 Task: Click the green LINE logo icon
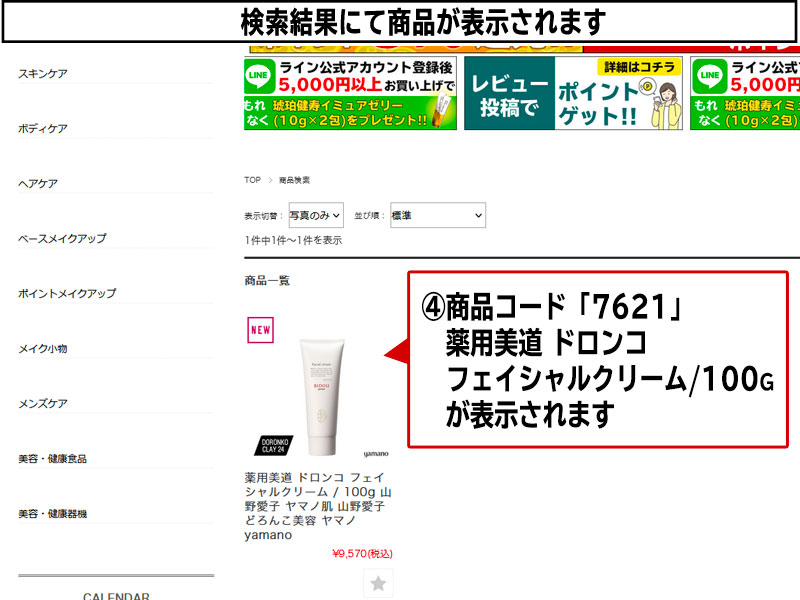tap(259, 75)
